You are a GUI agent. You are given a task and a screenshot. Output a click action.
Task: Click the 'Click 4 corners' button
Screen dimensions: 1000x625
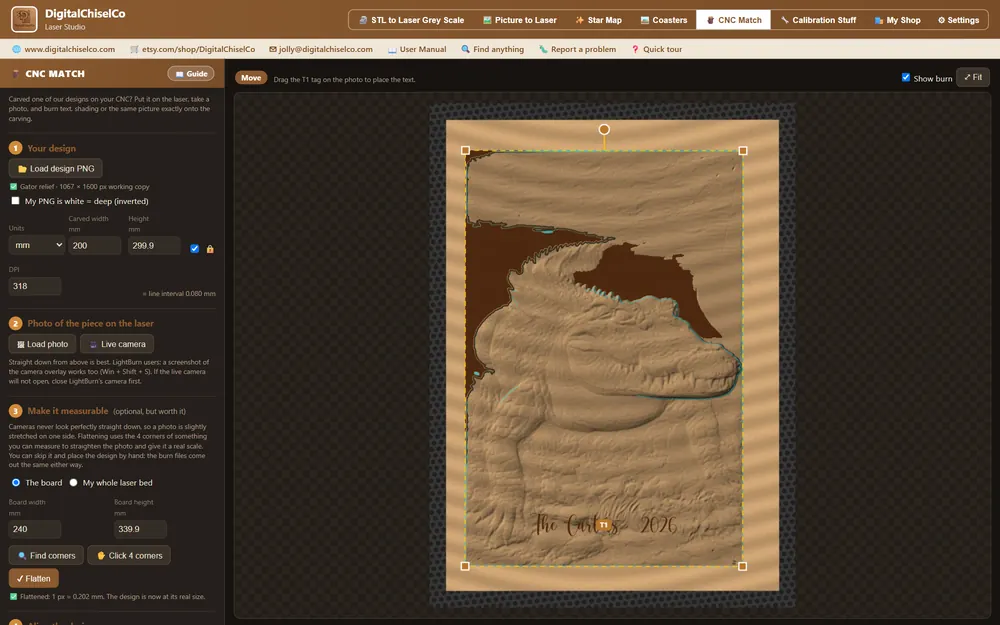tap(129, 555)
